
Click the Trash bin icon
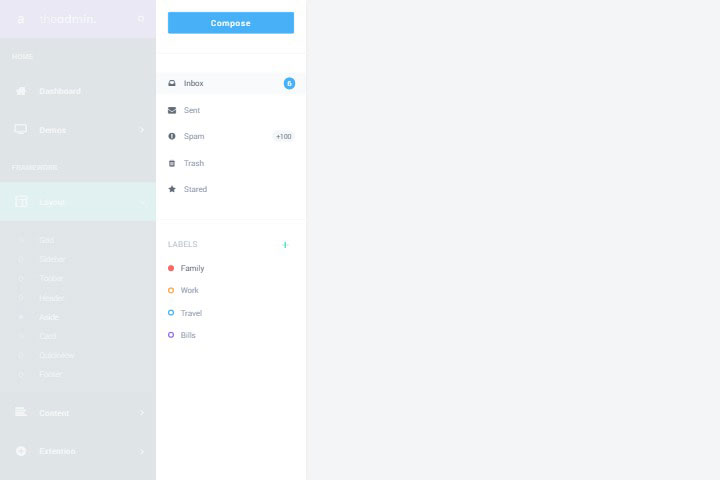tap(172, 164)
